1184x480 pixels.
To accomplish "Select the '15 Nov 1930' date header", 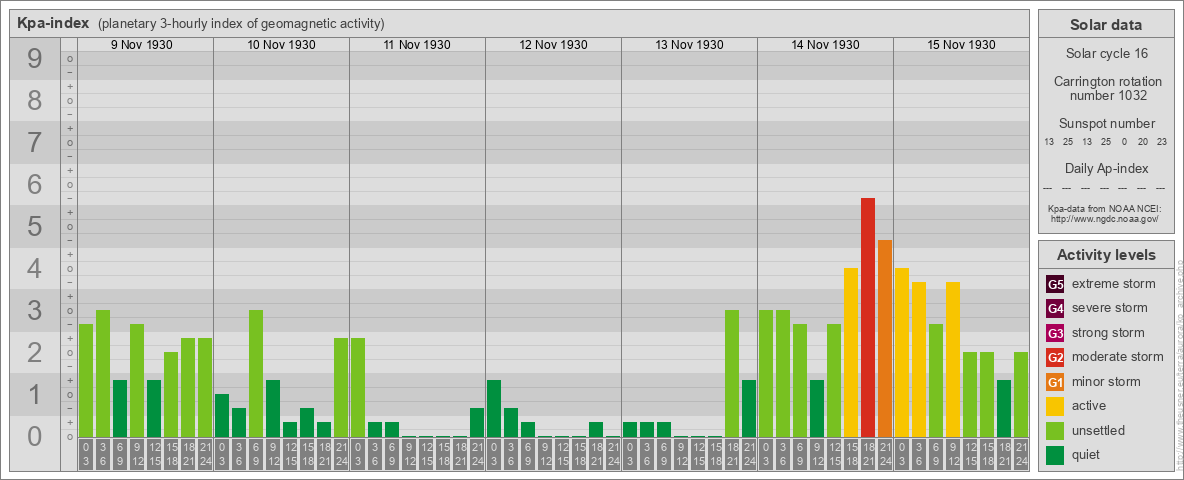I will [x=960, y=45].
